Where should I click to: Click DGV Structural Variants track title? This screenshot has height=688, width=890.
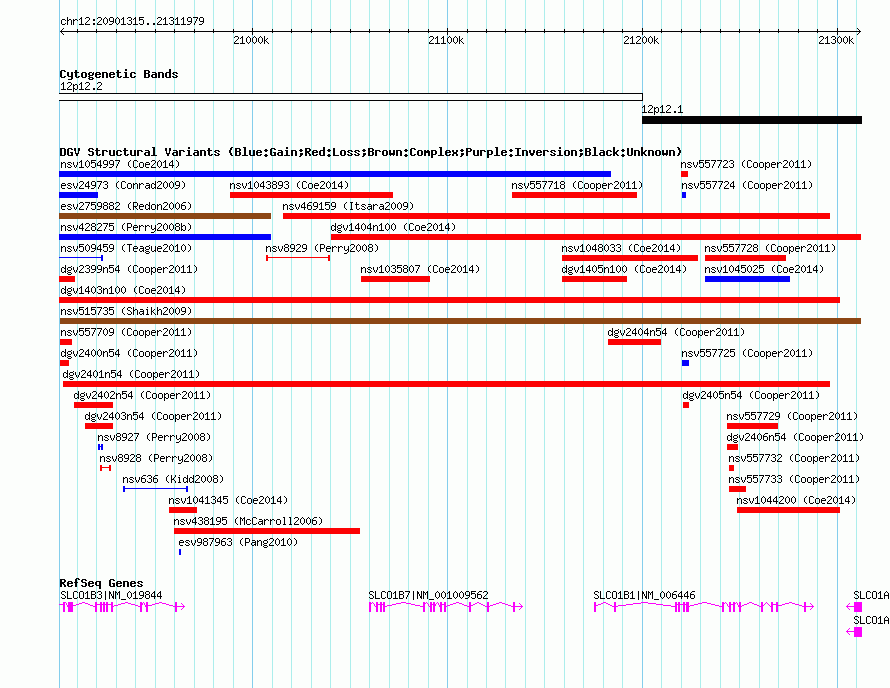(x=371, y=152)
